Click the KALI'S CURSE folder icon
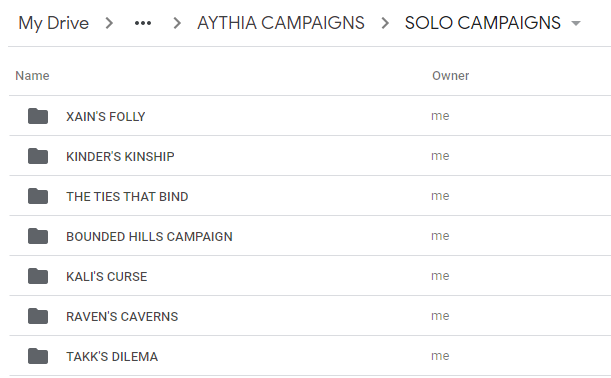Viewport: 611px width, 378px height. [38, 276]
